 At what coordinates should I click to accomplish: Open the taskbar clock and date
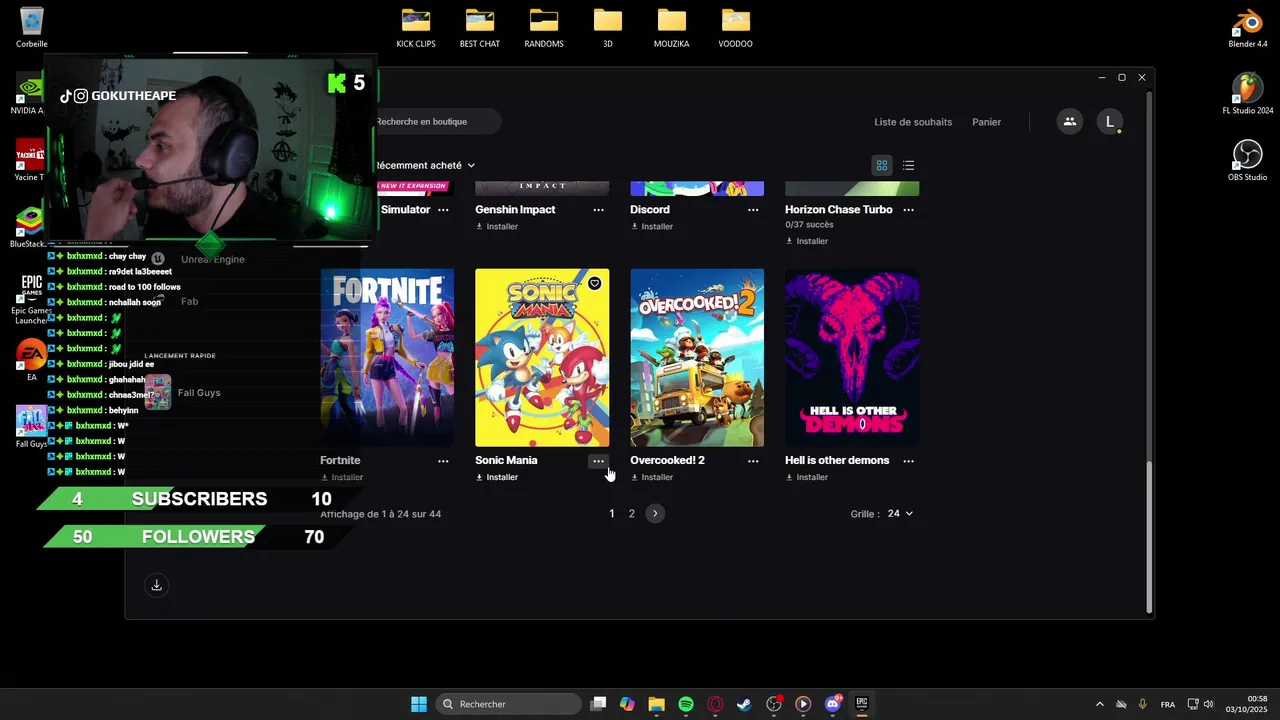(x=1246, y=704)
